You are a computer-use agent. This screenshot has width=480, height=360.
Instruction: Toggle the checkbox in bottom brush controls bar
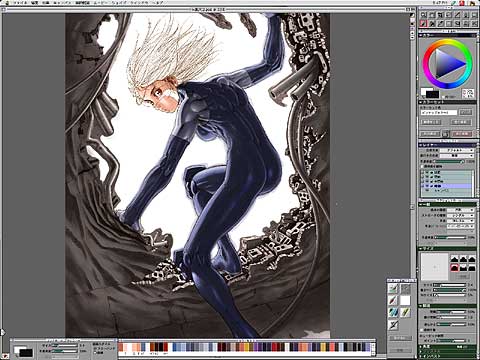[x=95, y=352]
